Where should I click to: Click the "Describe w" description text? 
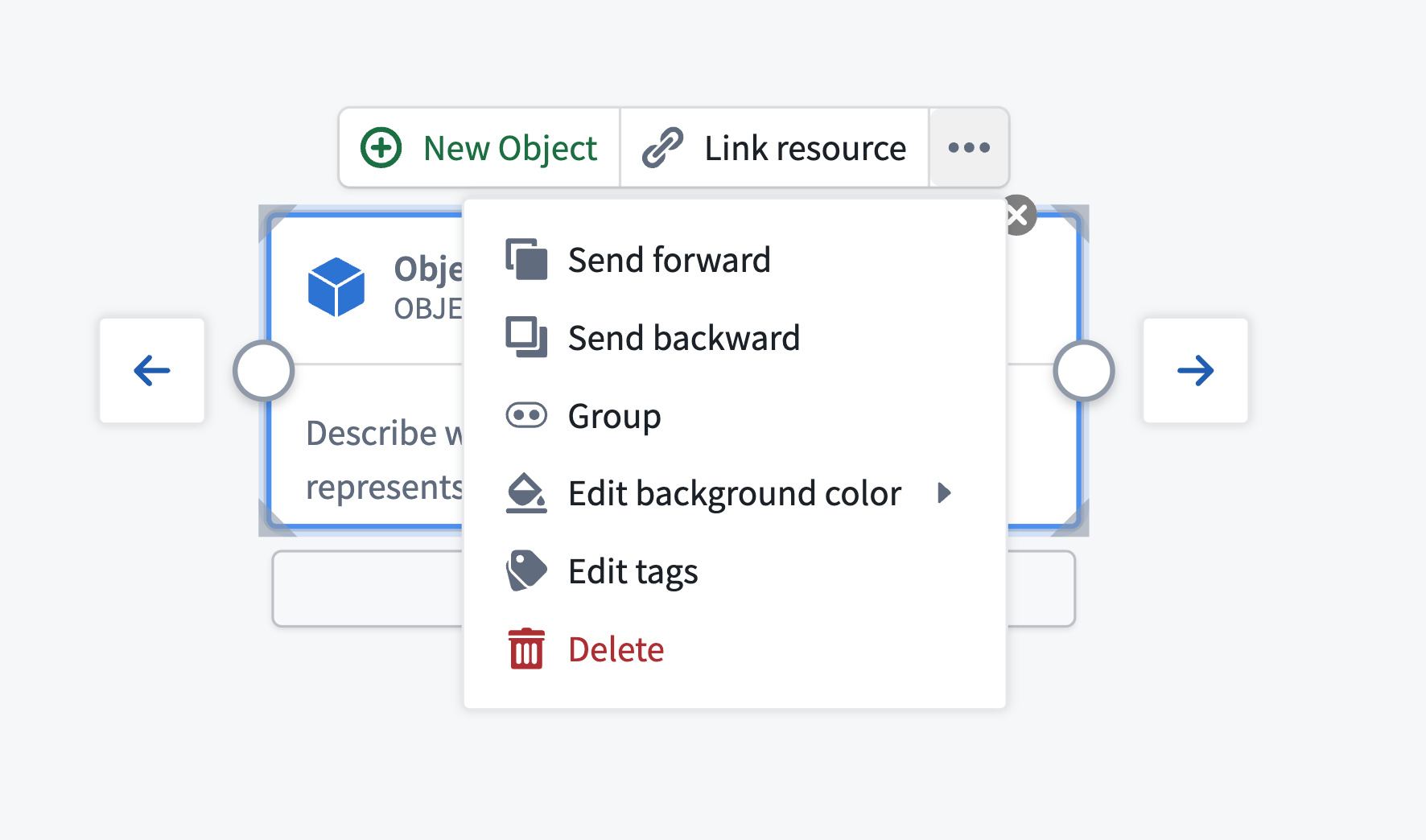tap(385, 433)
